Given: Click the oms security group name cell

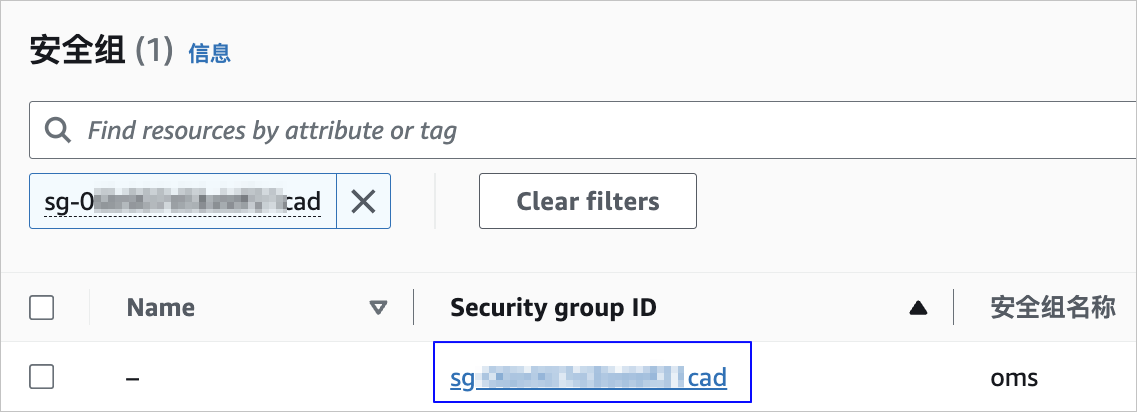Looking at the screenshot, I should [x=1014, y=378].
